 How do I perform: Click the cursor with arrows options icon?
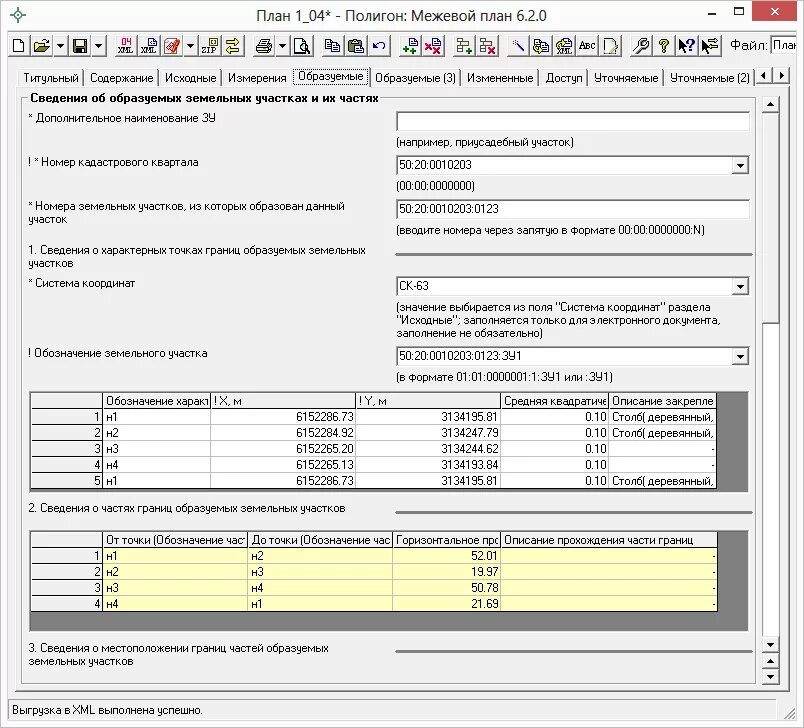pyautogui.click(x=711, y=46)
